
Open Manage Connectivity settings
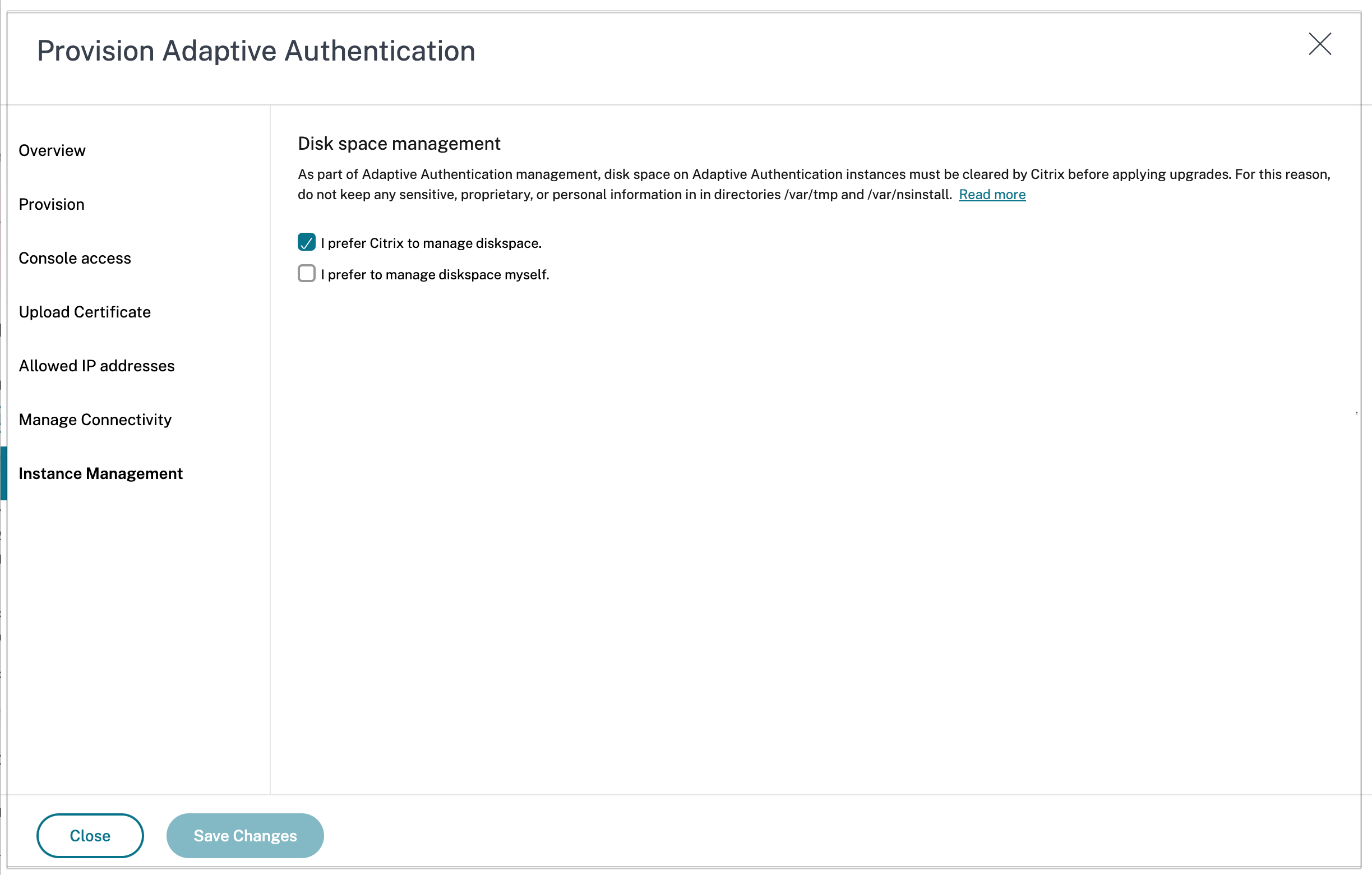[95, 419]
